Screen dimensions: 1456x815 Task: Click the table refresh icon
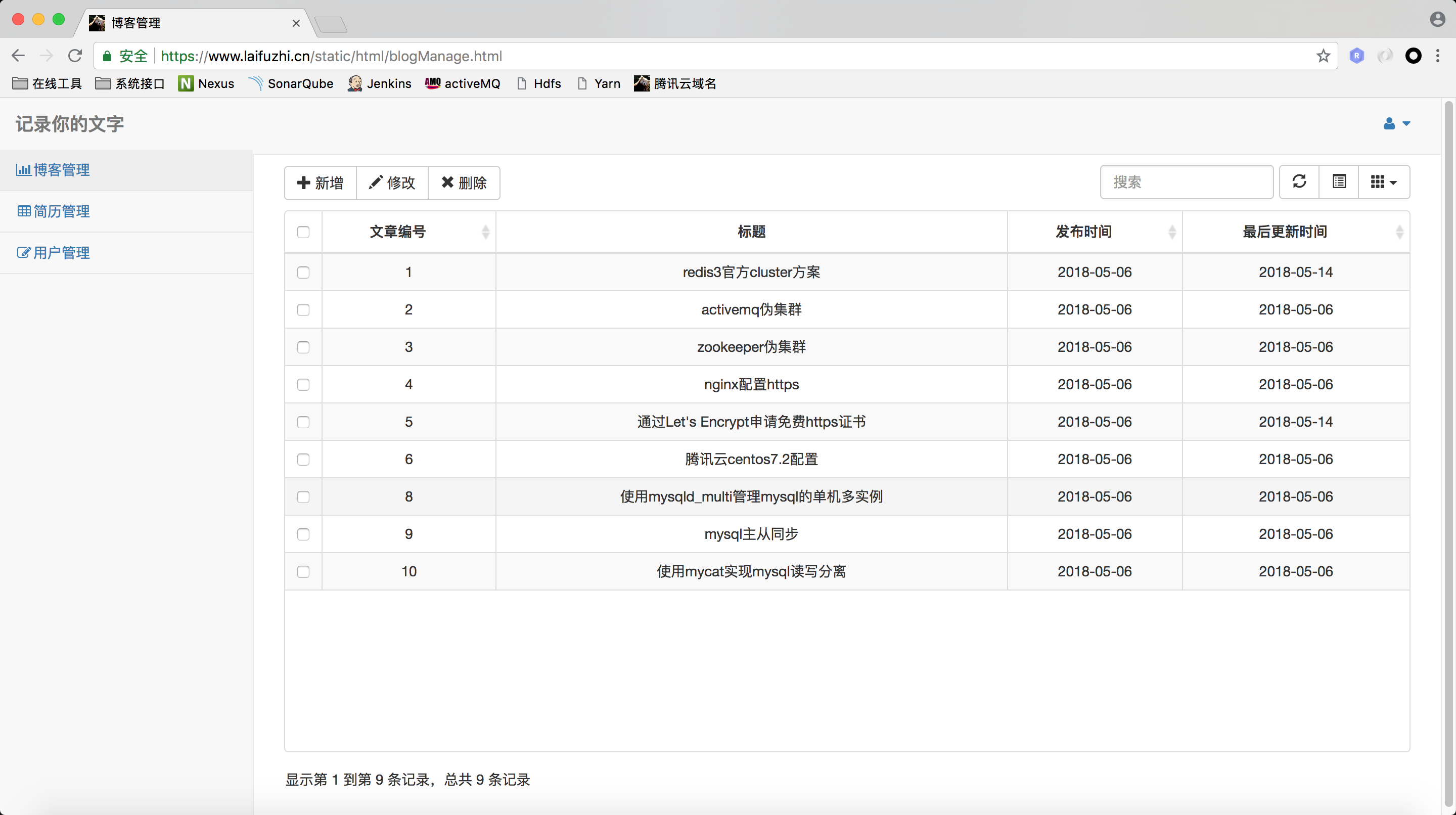[x=1299, y=182]
